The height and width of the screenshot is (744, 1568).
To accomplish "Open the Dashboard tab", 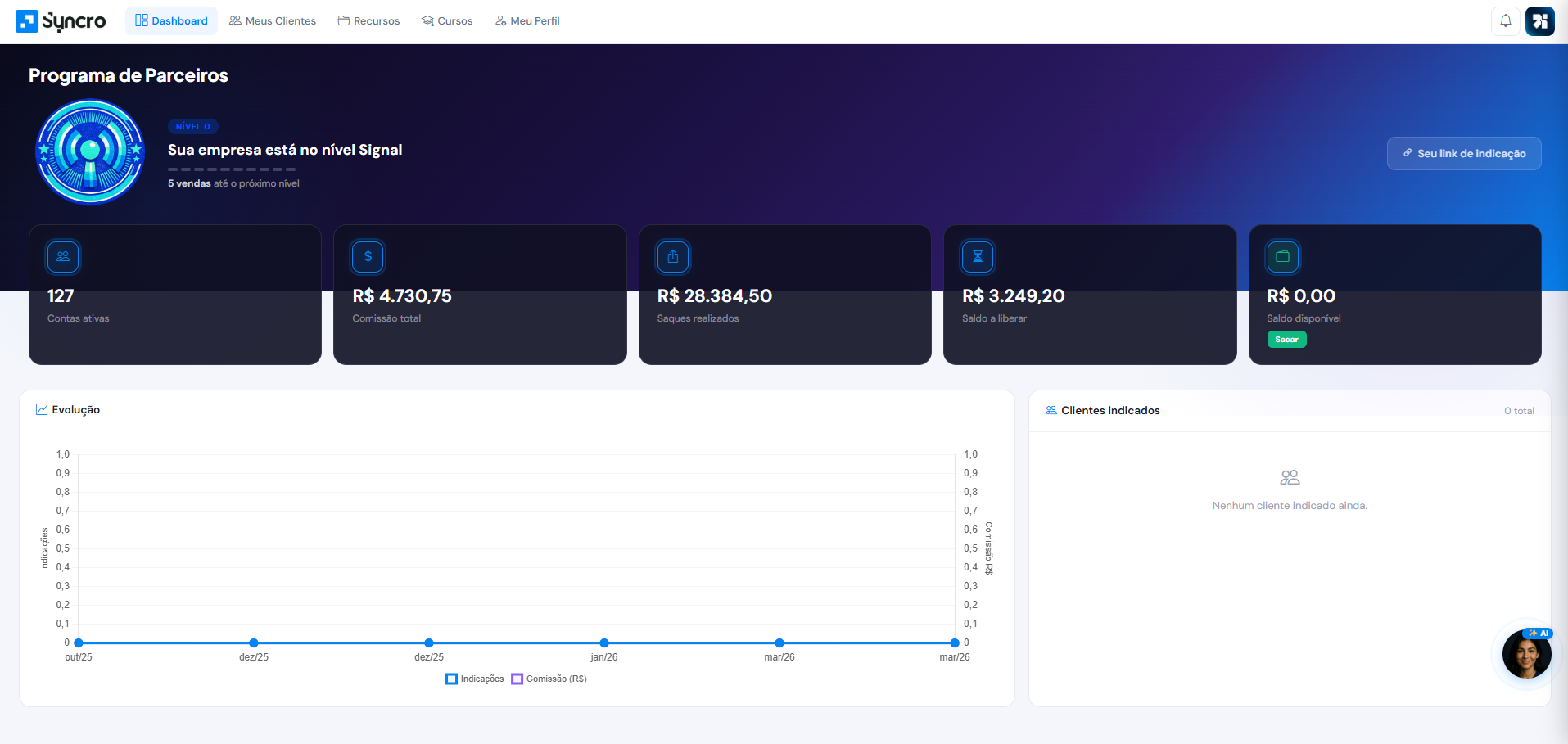I will (171, 21).
